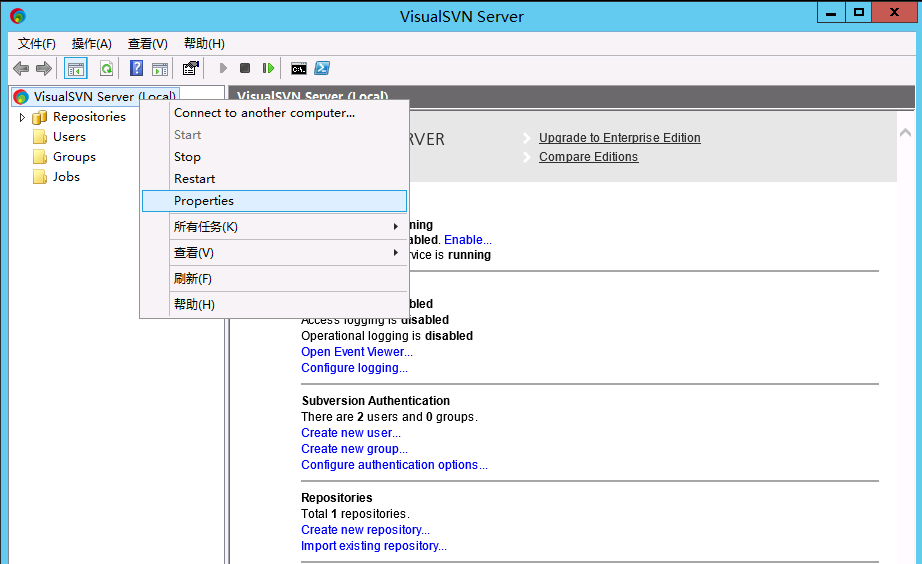This screenshot has height=564, width=922.
Task: Click the bold Repositories section heading
Action: (337, 498)
